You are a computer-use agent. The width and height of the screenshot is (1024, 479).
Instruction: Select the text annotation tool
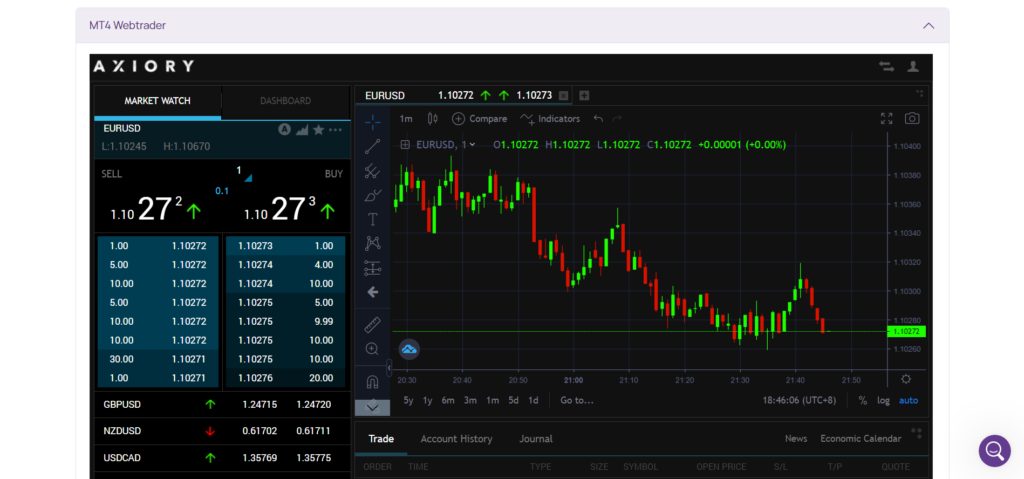coord(373,219)
